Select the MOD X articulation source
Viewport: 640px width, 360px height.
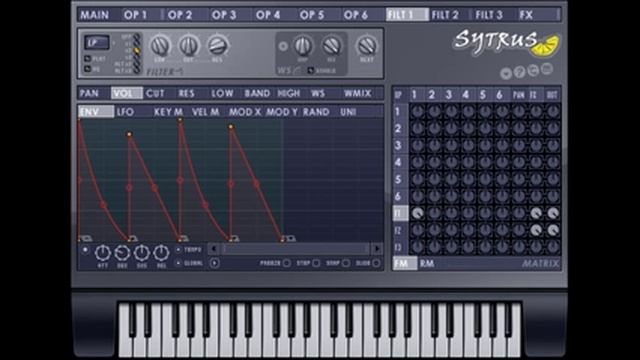point(245,112)
